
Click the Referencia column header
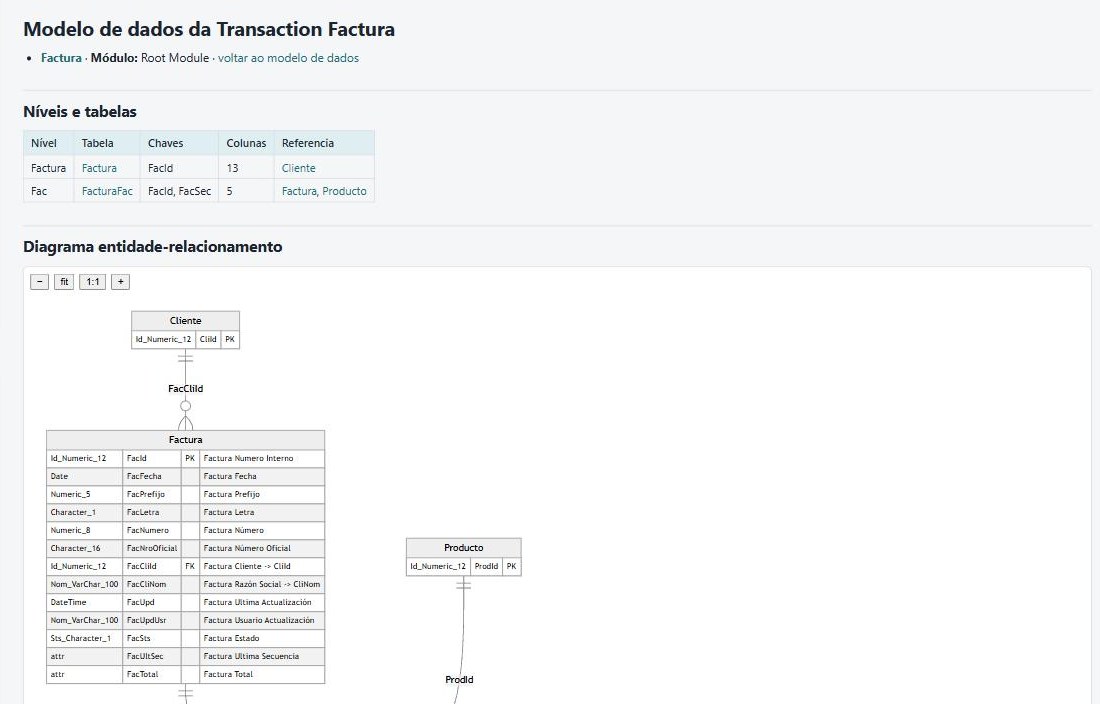(x=308, y=143)
